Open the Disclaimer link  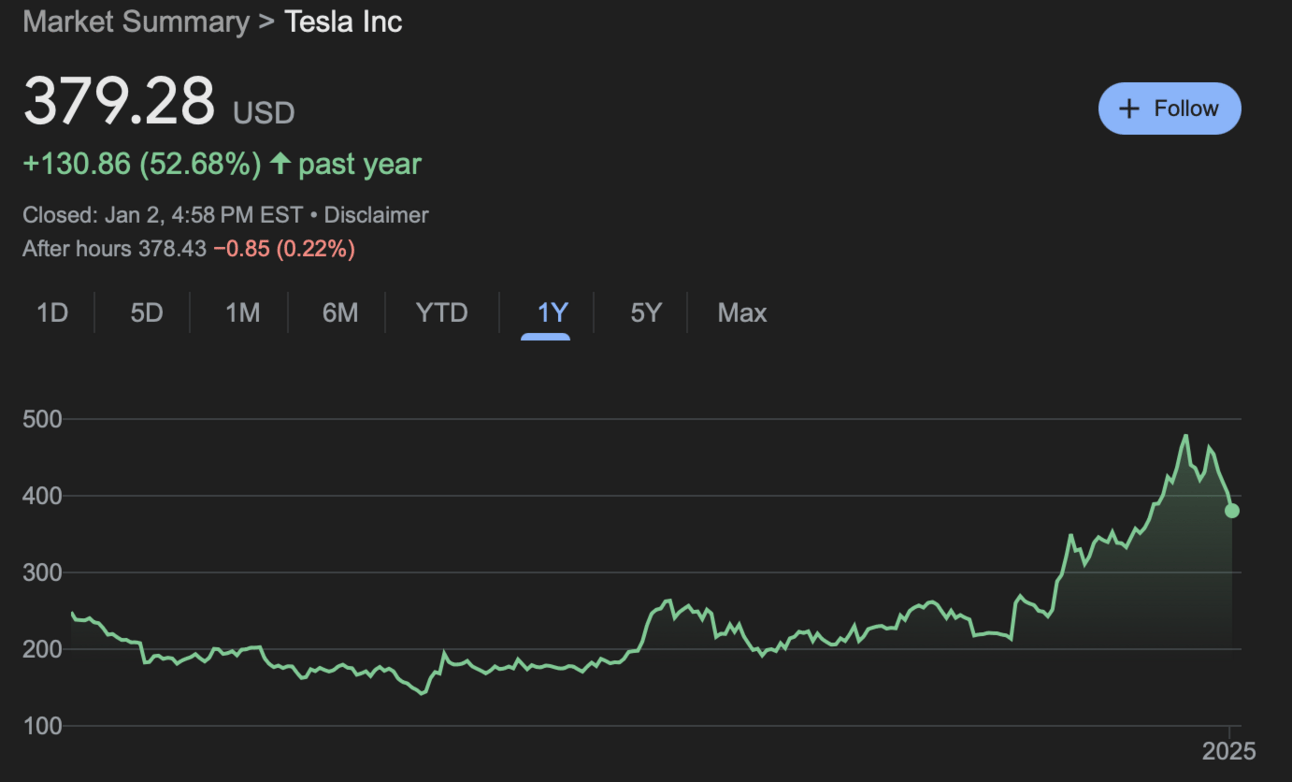(376, 215)
